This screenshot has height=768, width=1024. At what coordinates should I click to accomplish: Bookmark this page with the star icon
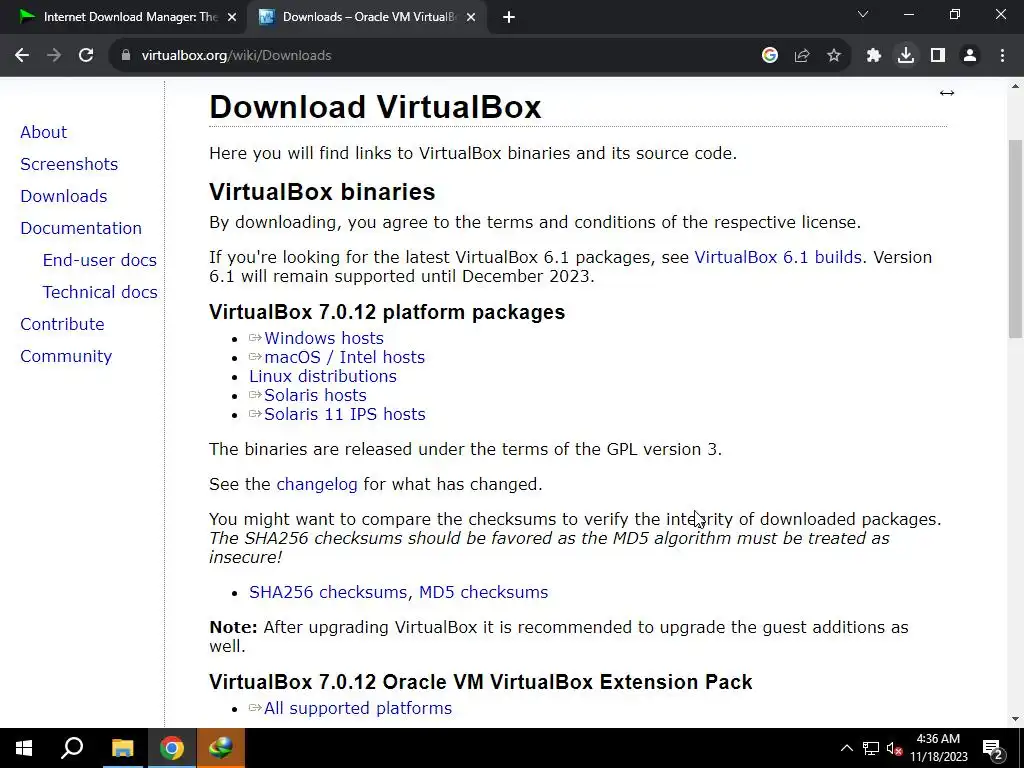tap(834, 56)
